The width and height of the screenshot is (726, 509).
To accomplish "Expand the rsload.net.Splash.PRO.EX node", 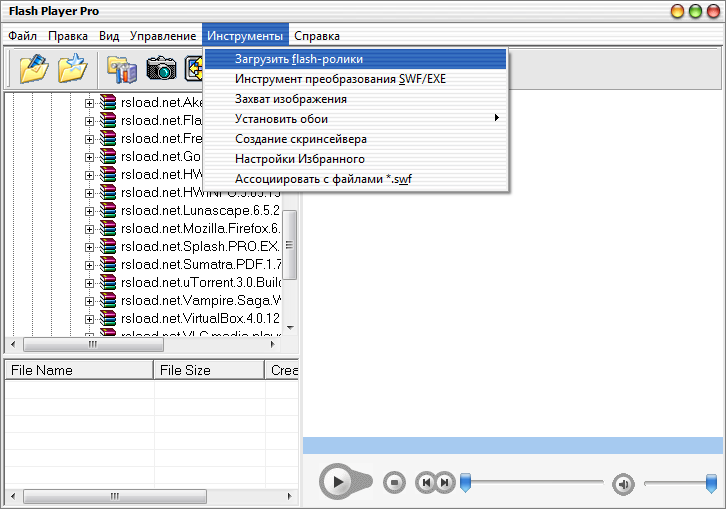I will [x=89, y=247].
